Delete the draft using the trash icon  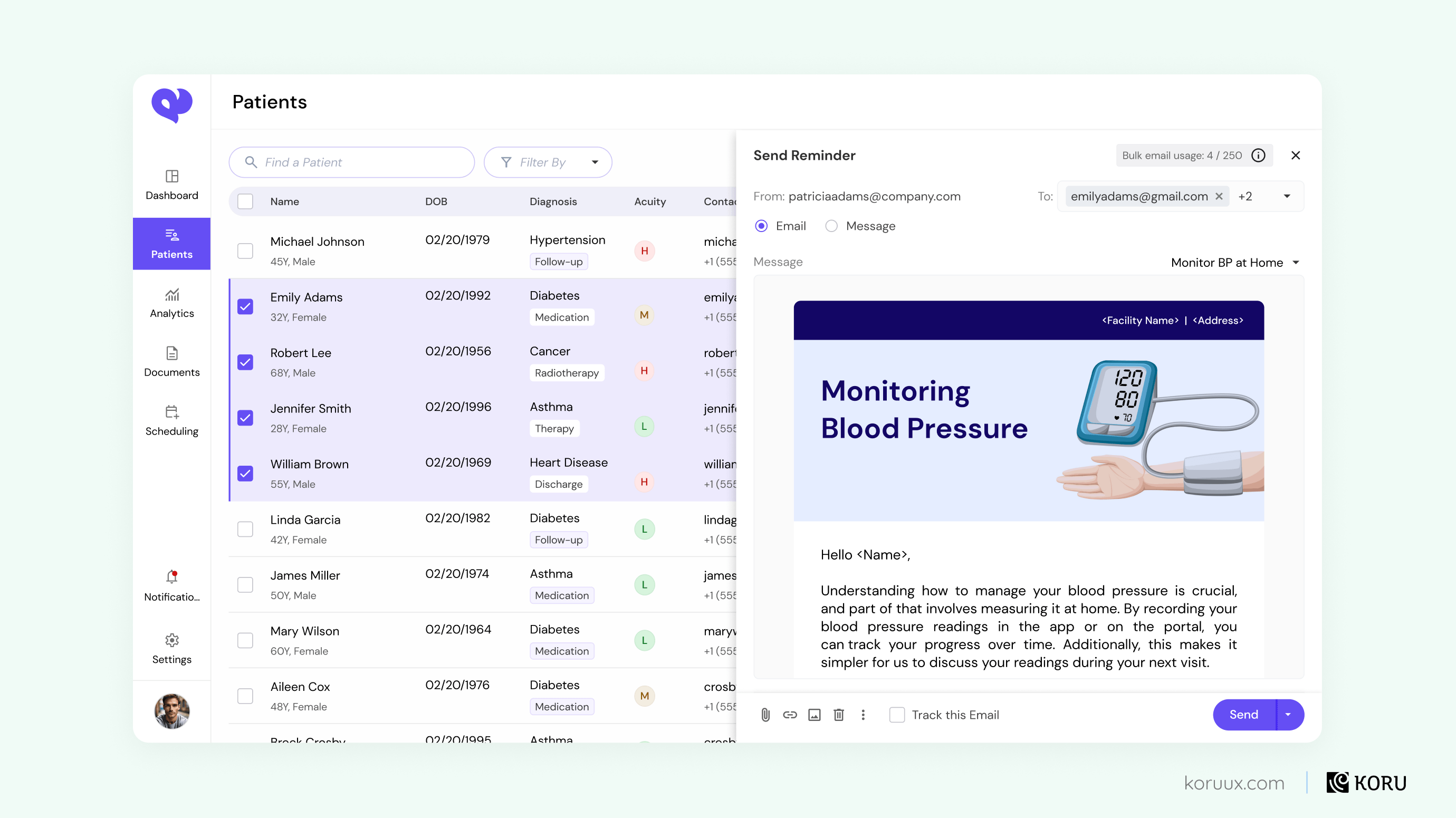(839, 715)
